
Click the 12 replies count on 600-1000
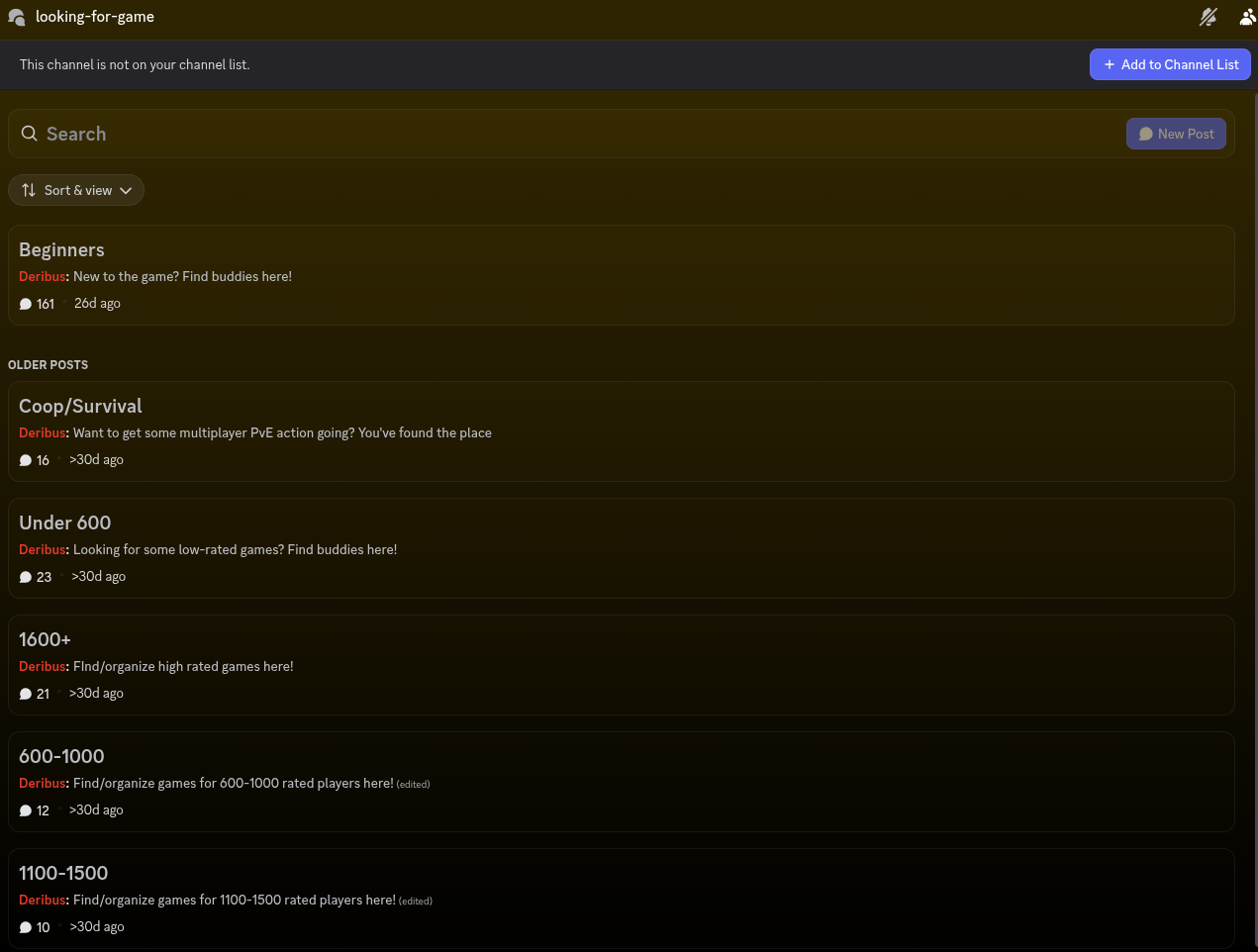pyautogui.click(x=44, y=810)
